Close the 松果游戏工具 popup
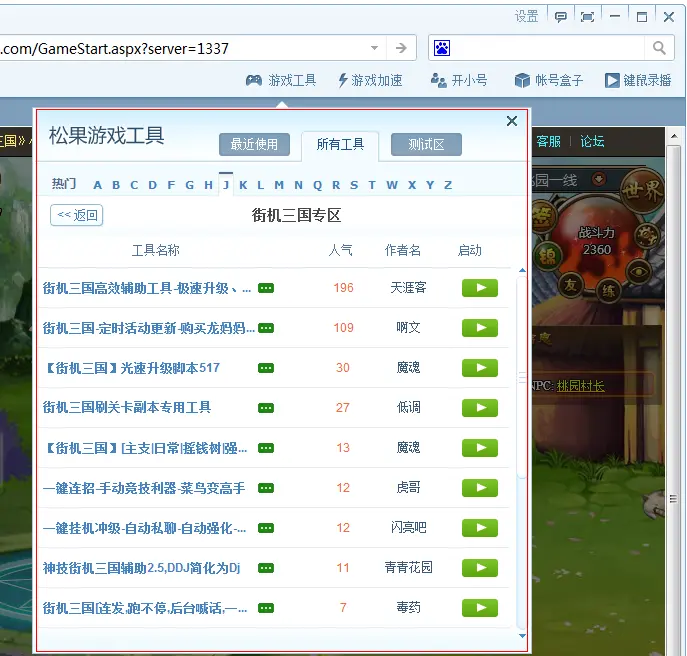The height and width of the screenshot is (656, 687). 512,121
